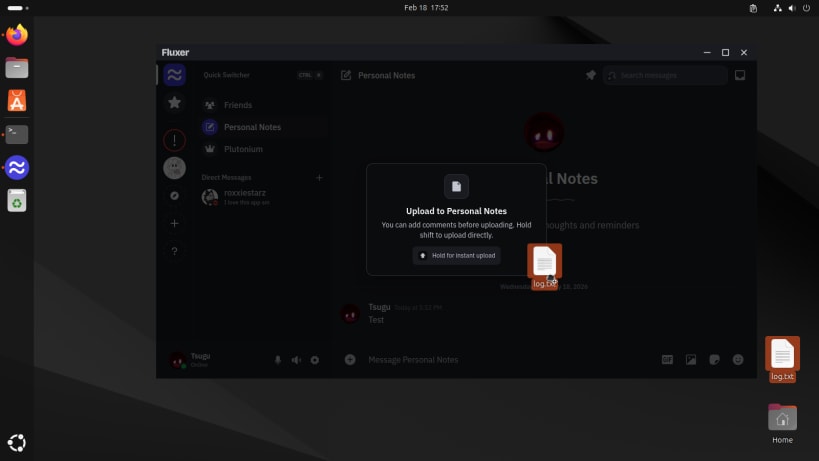This screenshot has width=819, height=461.
Task: Focus the Search messages field
Action: pos(665,75)
